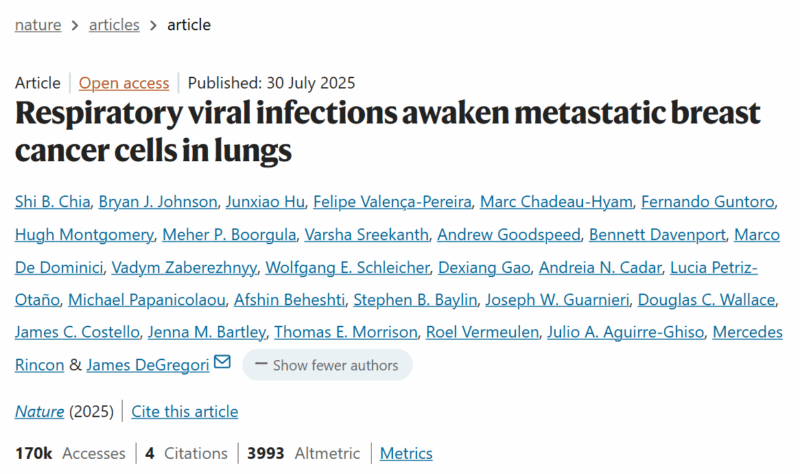This screenshot has width=800, height=474.
Task: Click author Douglas C. Wallace
Action: click(x=707, y=300)
